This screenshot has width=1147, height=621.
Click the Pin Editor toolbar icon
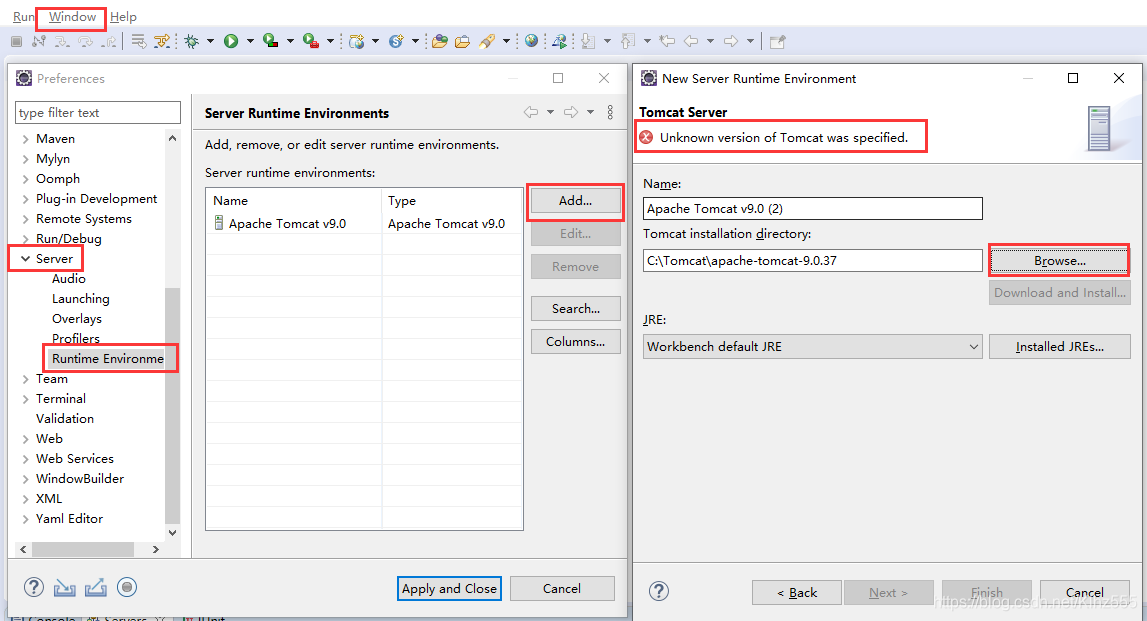pyautogui.click(x=778, y=42)
